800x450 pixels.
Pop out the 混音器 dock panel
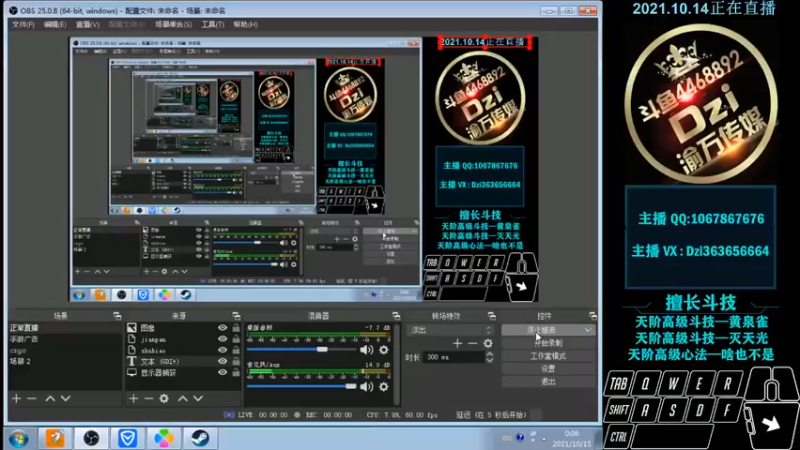[x=396, y=316]
